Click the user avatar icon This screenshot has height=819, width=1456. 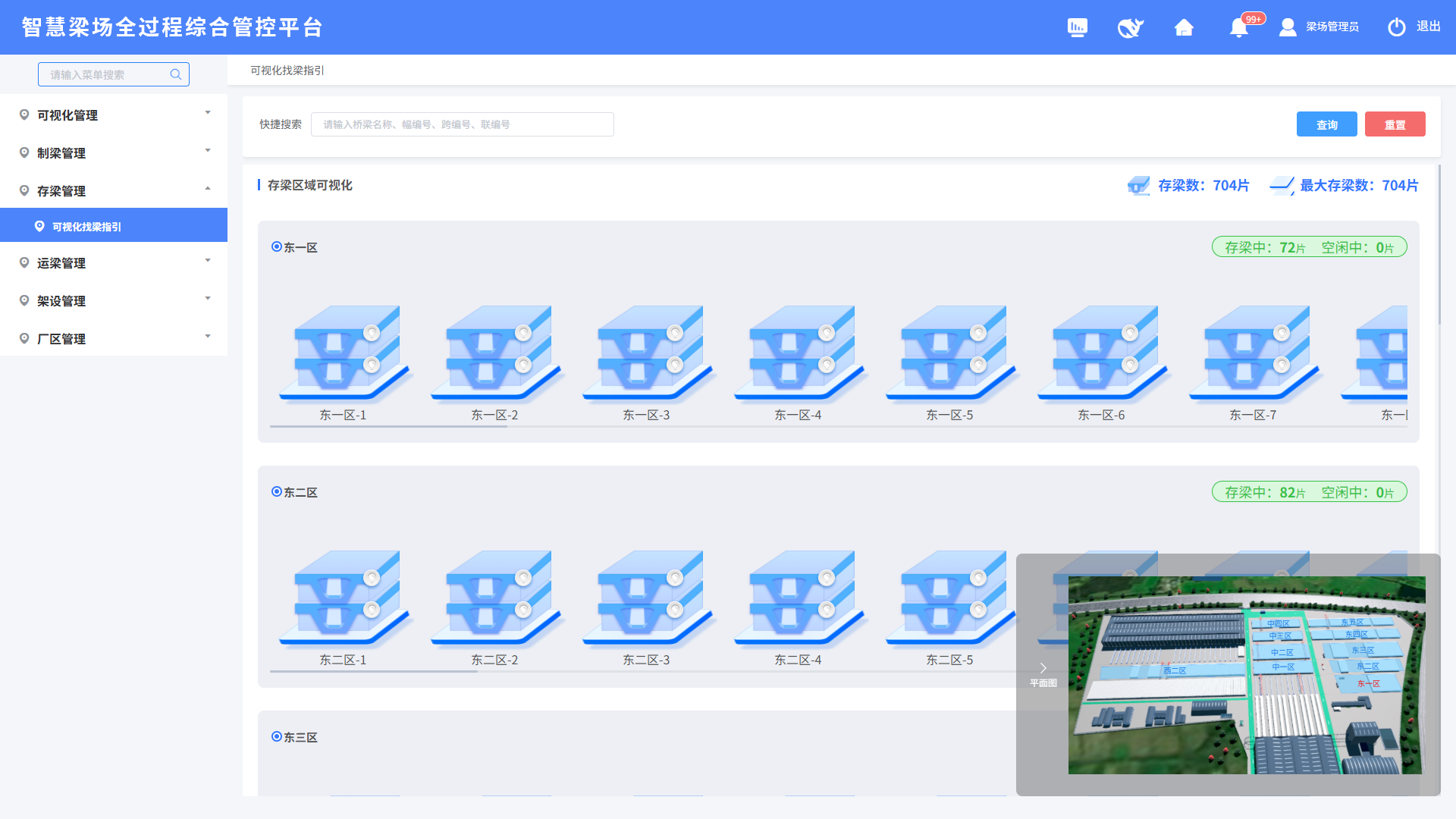(x=1288, y=27)
